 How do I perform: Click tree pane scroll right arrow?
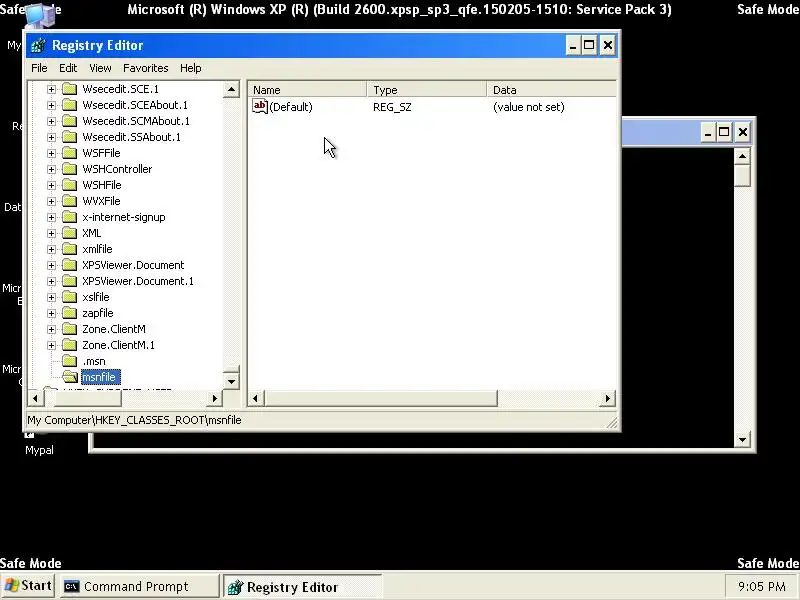coord(215,398)
